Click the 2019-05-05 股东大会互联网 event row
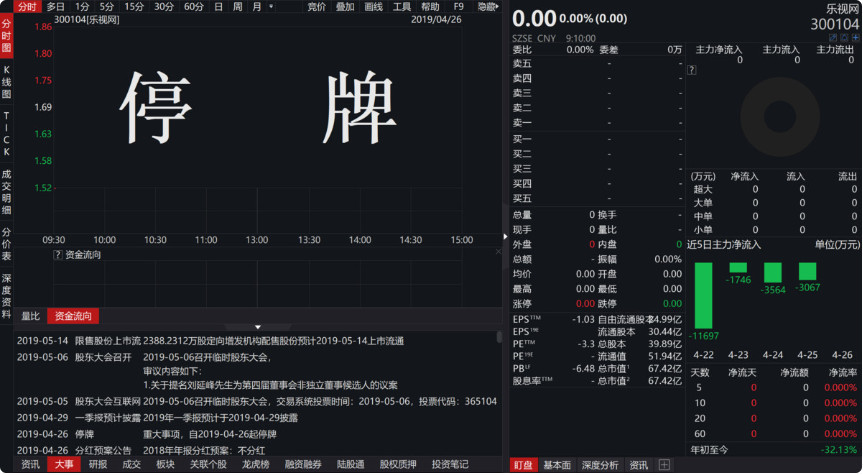Viewport: 863px width, 475px height. [x=257, y=402]
